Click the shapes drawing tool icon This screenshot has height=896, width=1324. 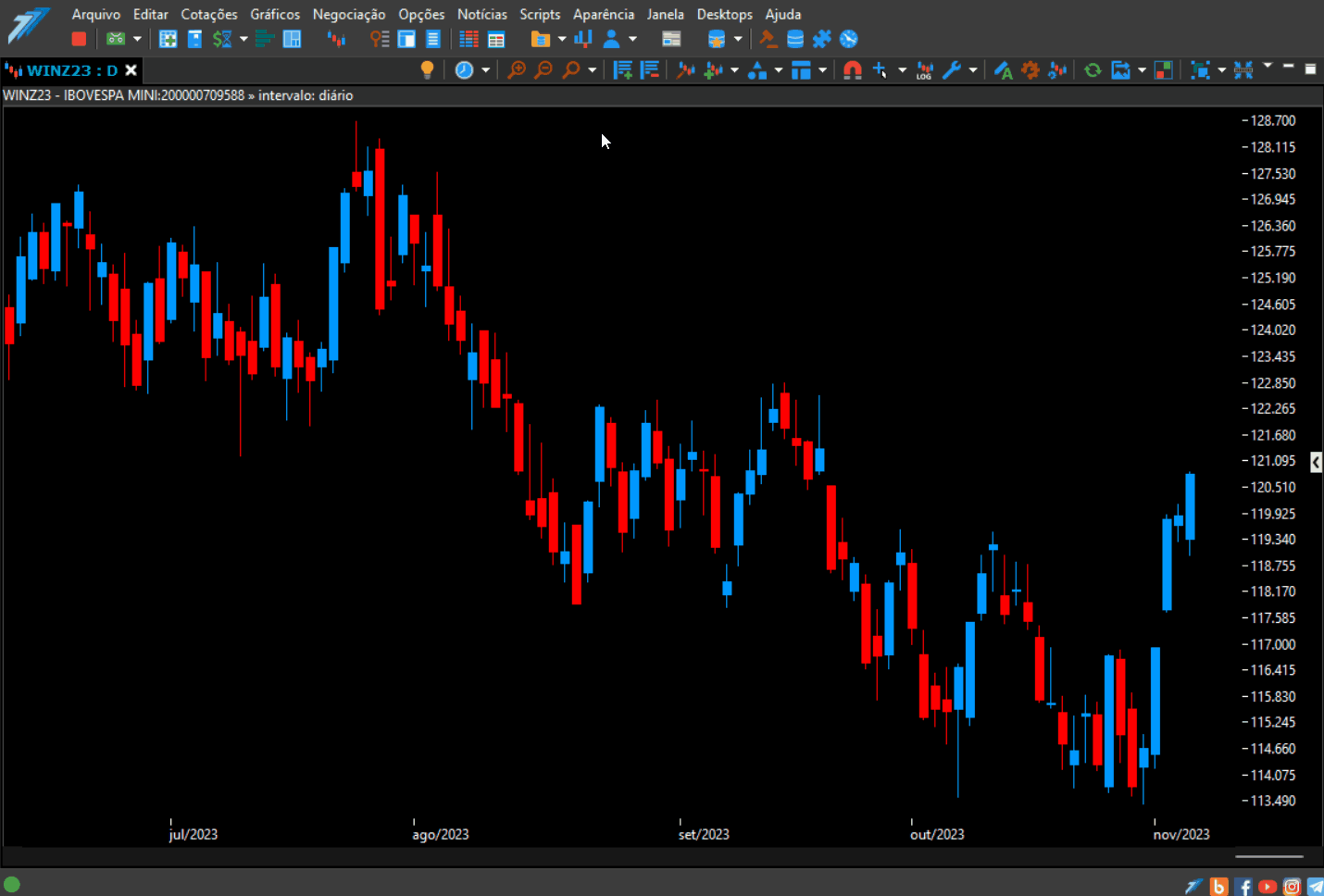pyautogui.click(x=757, y=70)
